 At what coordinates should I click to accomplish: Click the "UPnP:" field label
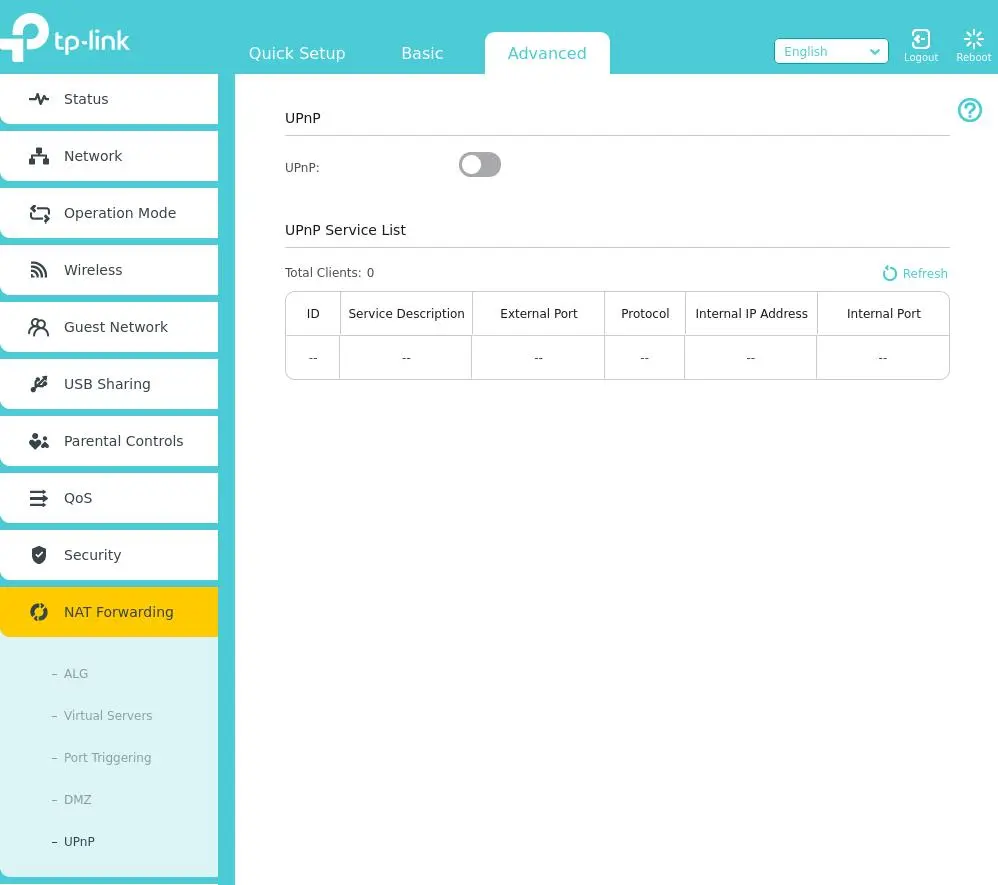302,167
